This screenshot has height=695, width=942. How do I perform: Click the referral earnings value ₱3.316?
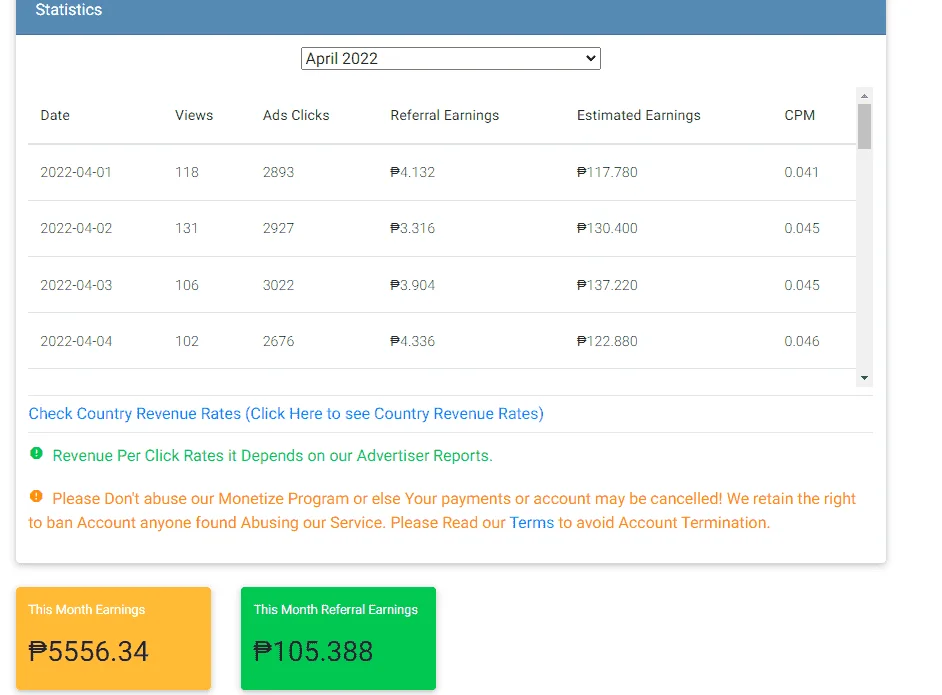point(413,228)
